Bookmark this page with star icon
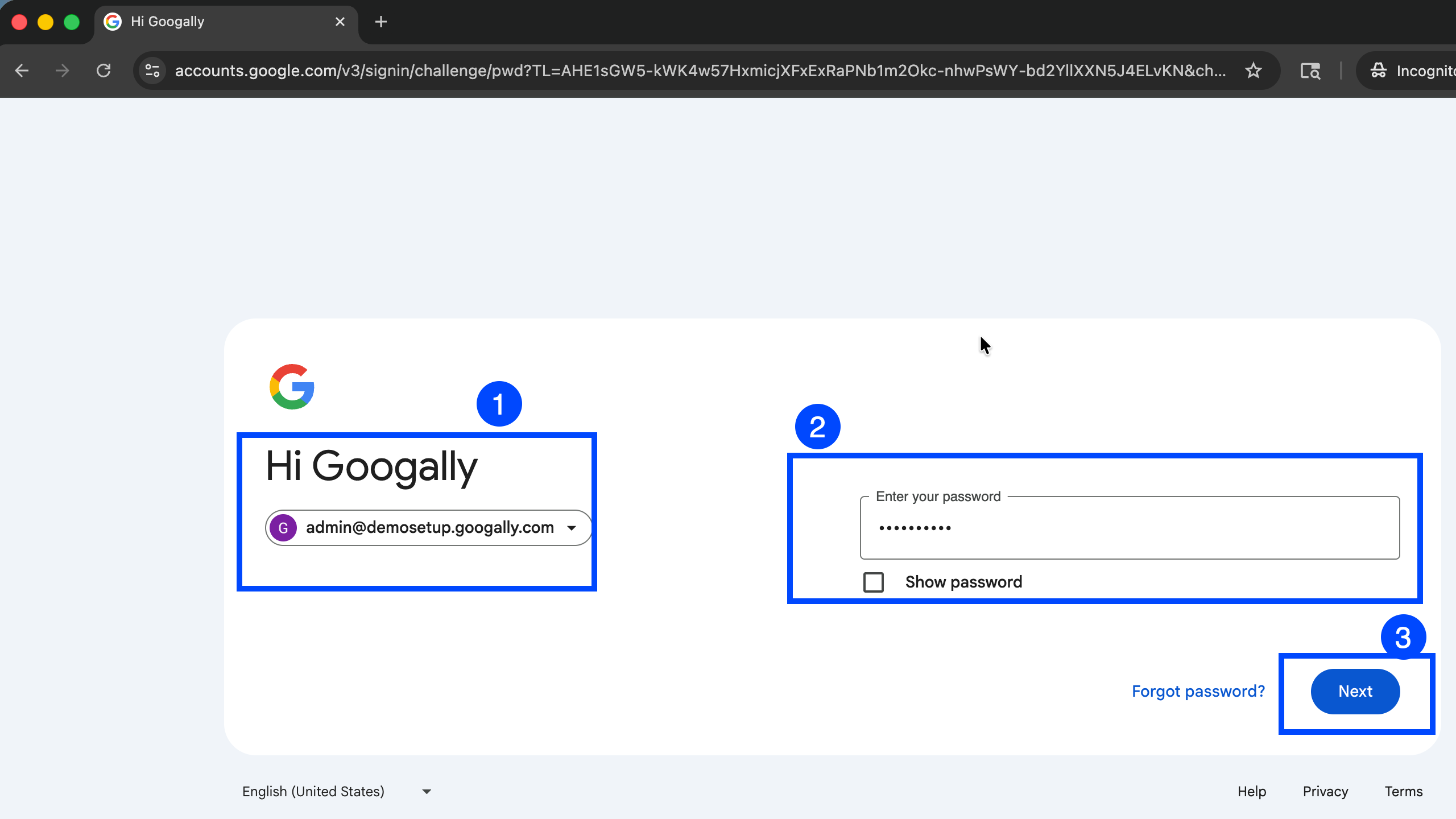This screenshot has width=1456, height=819. click(1253, 71)
